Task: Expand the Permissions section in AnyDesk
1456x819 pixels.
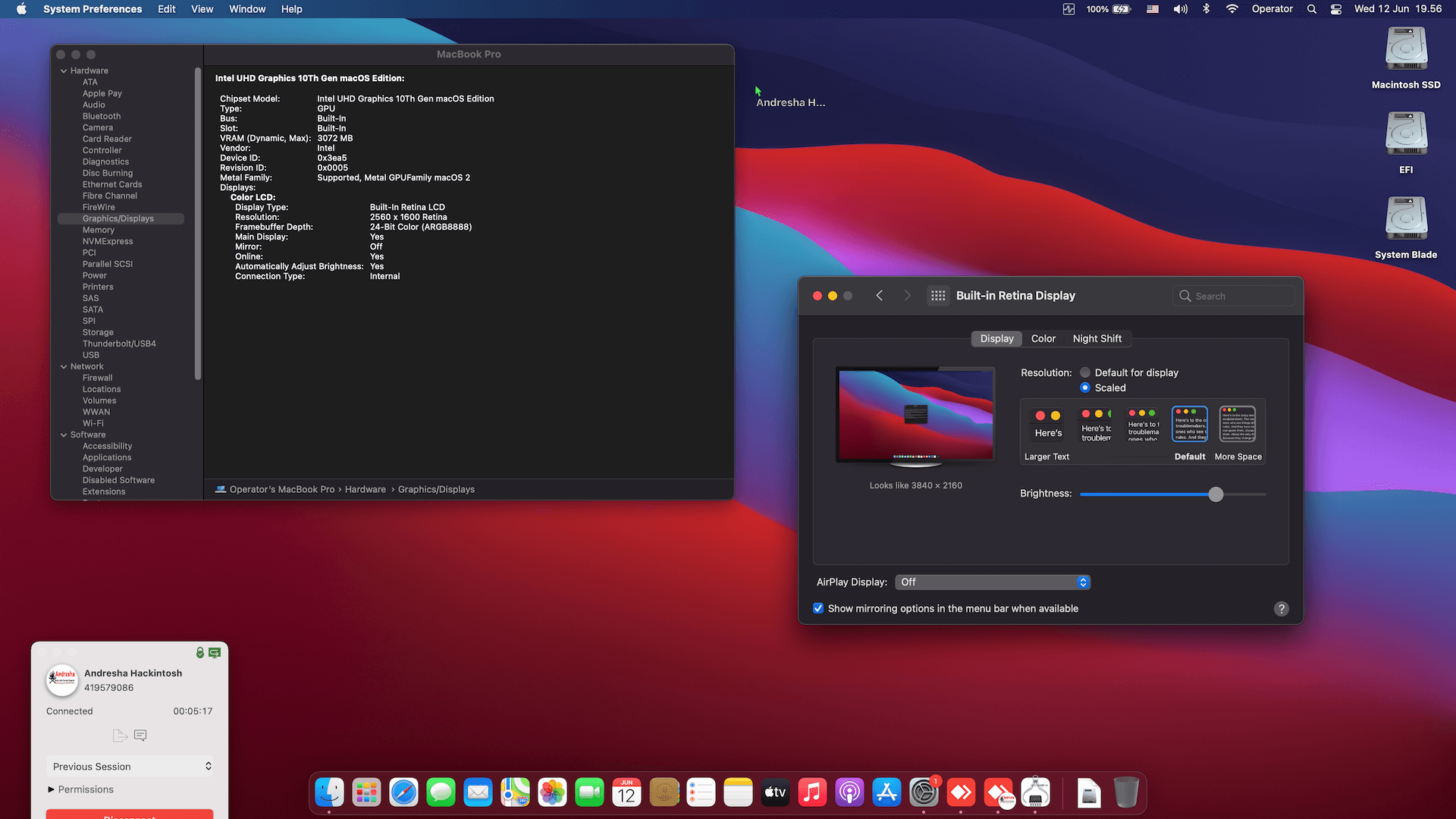Action: pyautogui.click(x=52, y=789)
